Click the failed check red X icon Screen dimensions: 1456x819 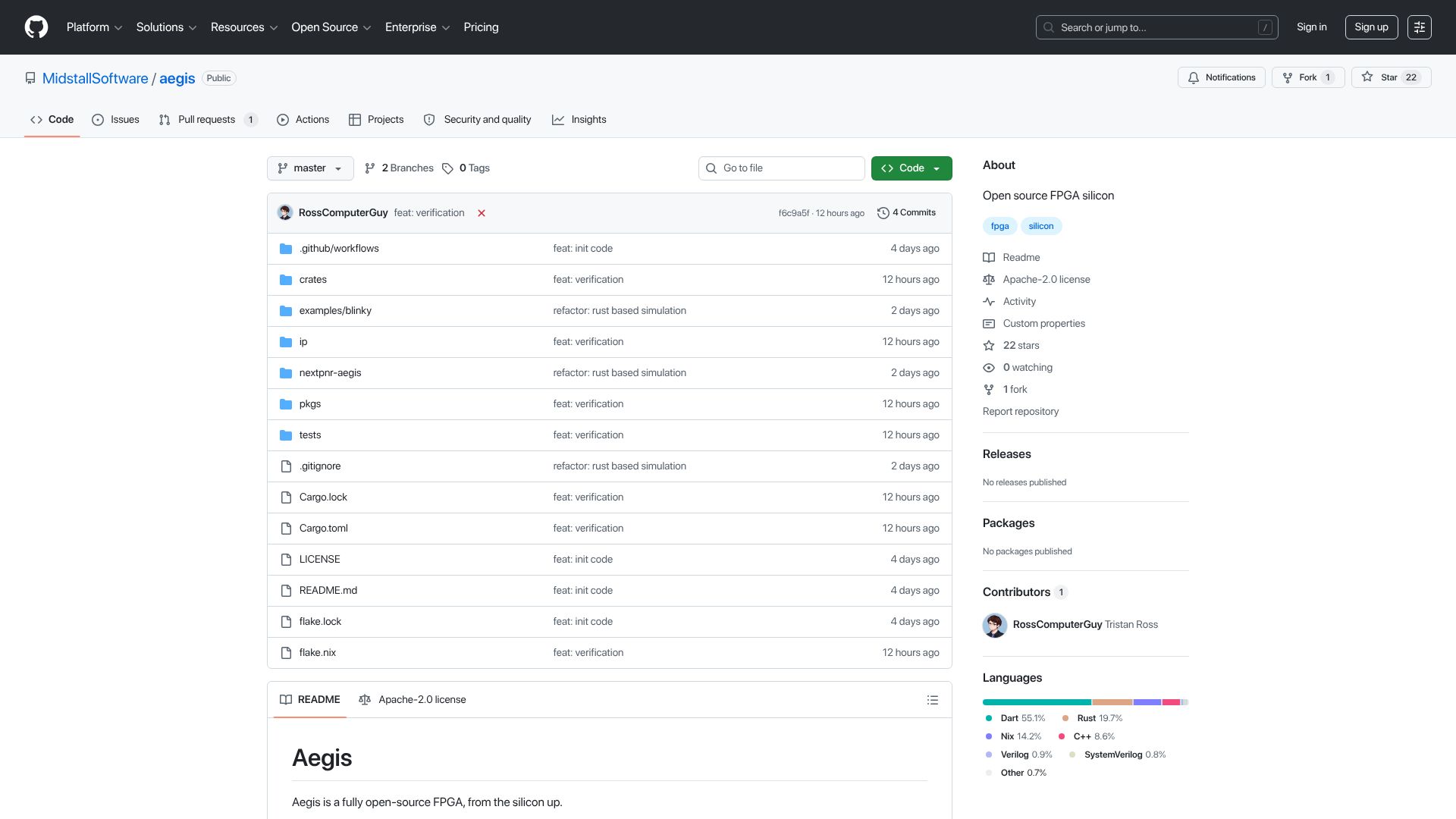coord(482,213)
